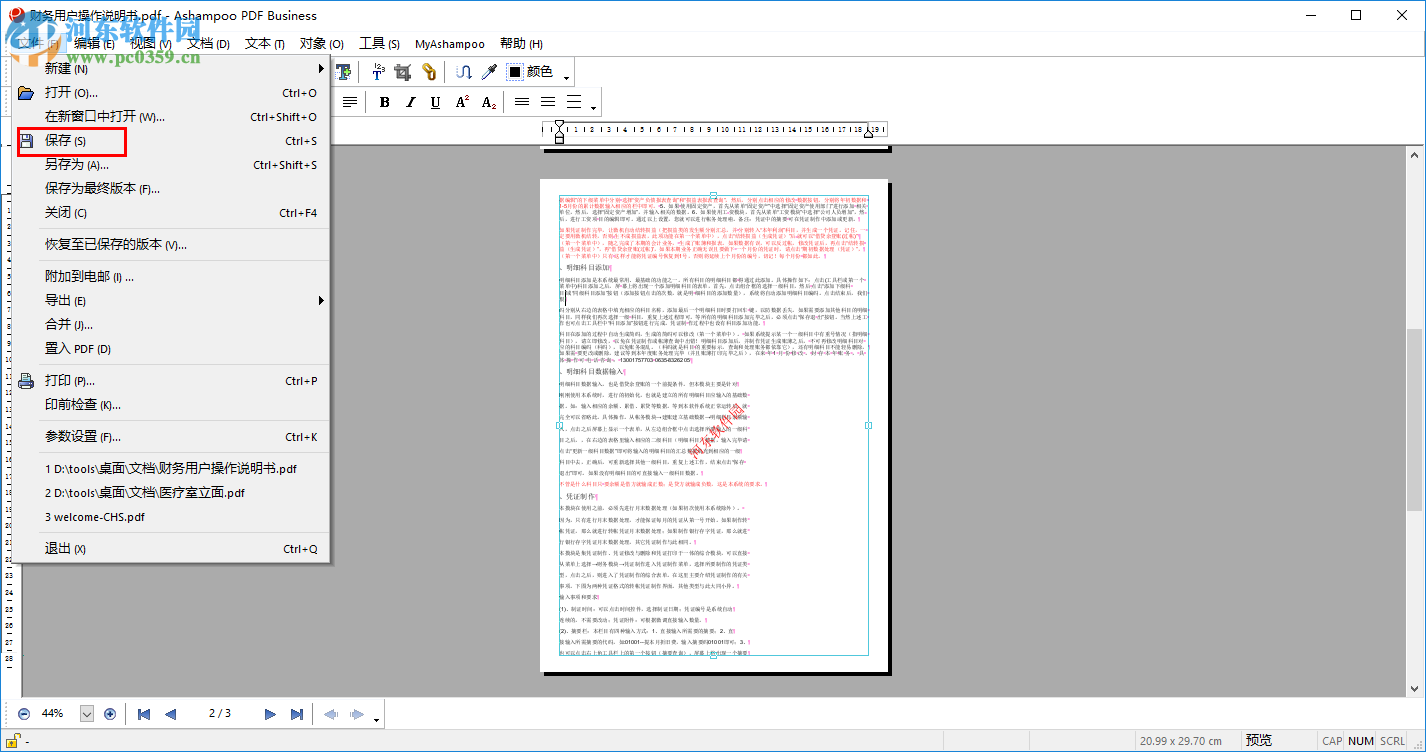Click the curved arrow tool icon
Screen dimensions: 1426x752
463,72
